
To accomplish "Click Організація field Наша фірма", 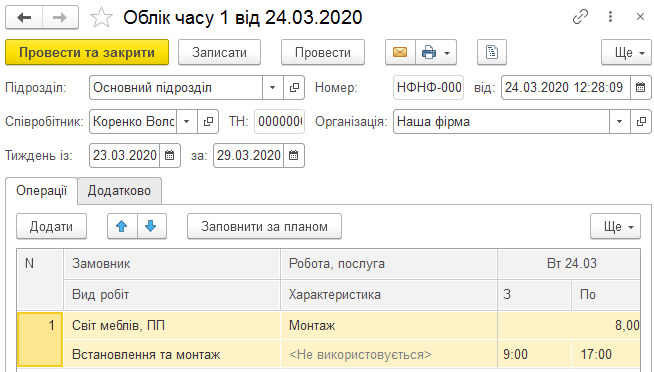I will pyautogui.click(x=501, y=121).
